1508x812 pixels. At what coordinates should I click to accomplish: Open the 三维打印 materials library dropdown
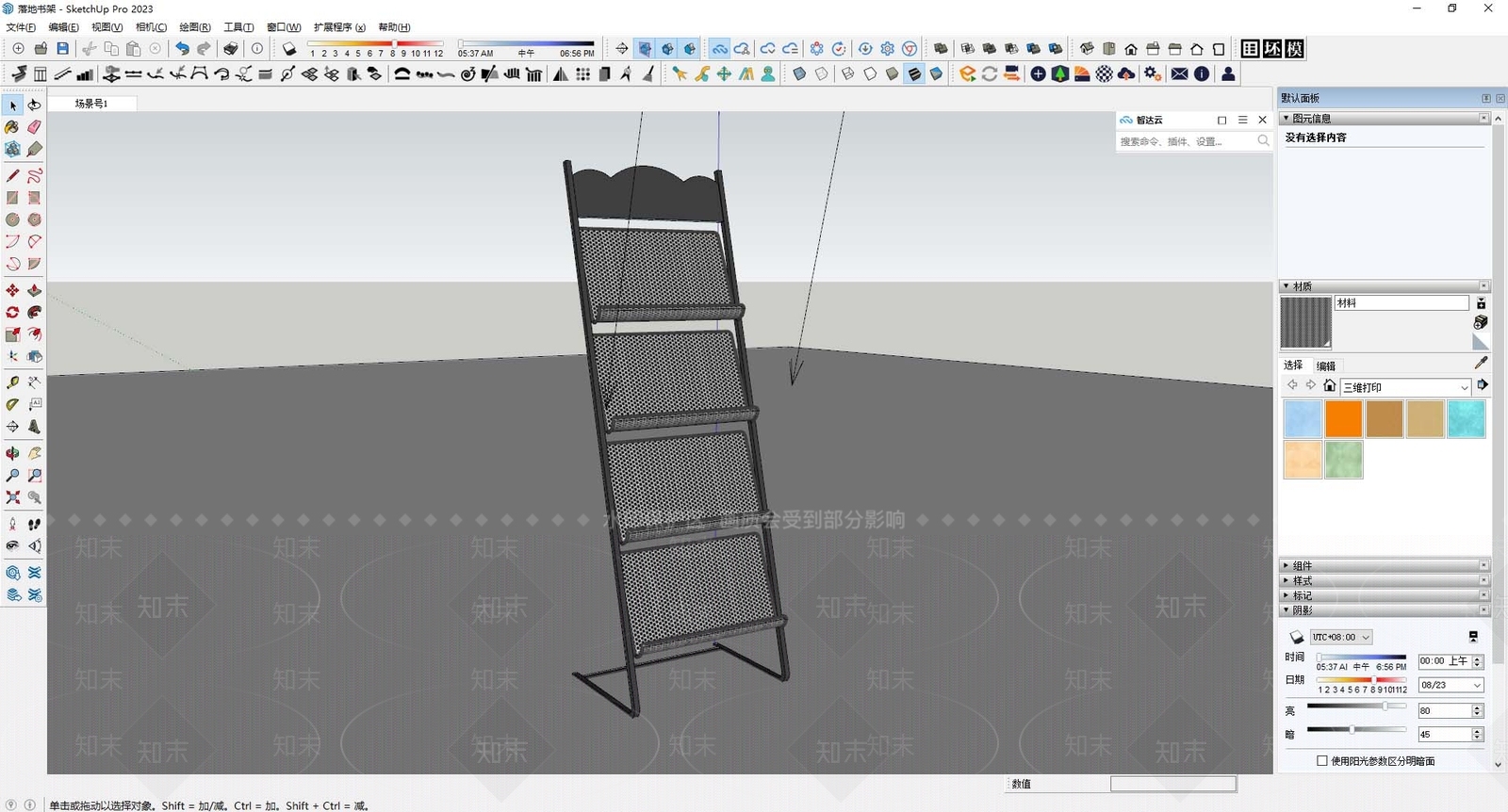click(1406, 387)
